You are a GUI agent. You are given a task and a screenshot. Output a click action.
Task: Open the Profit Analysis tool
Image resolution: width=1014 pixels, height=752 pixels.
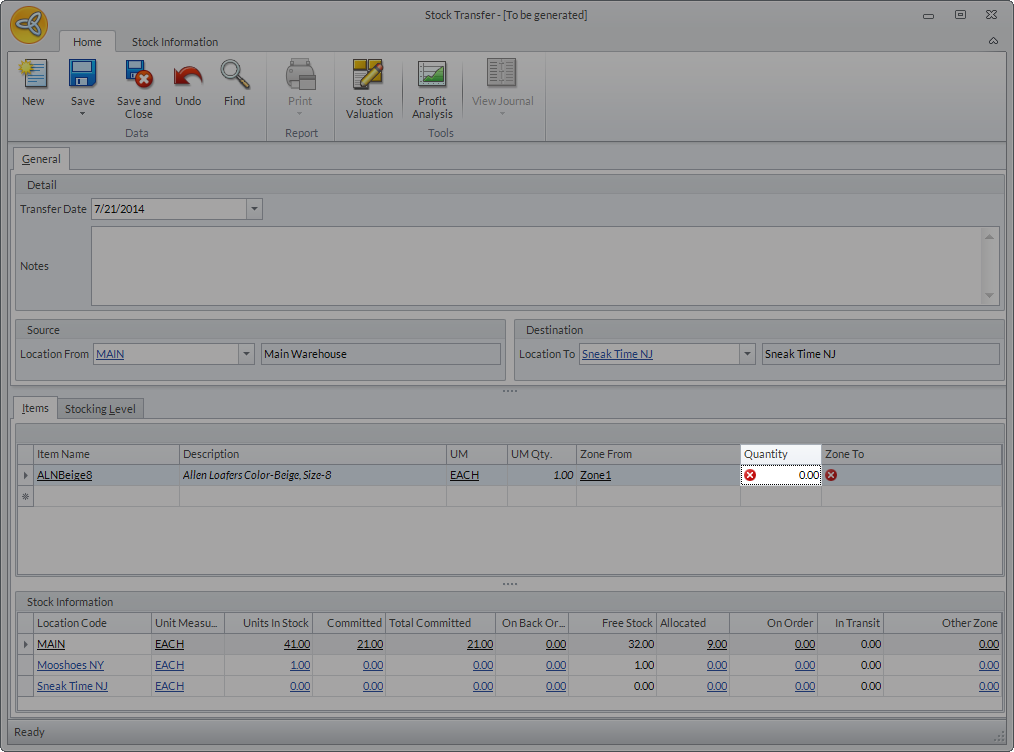432,76
